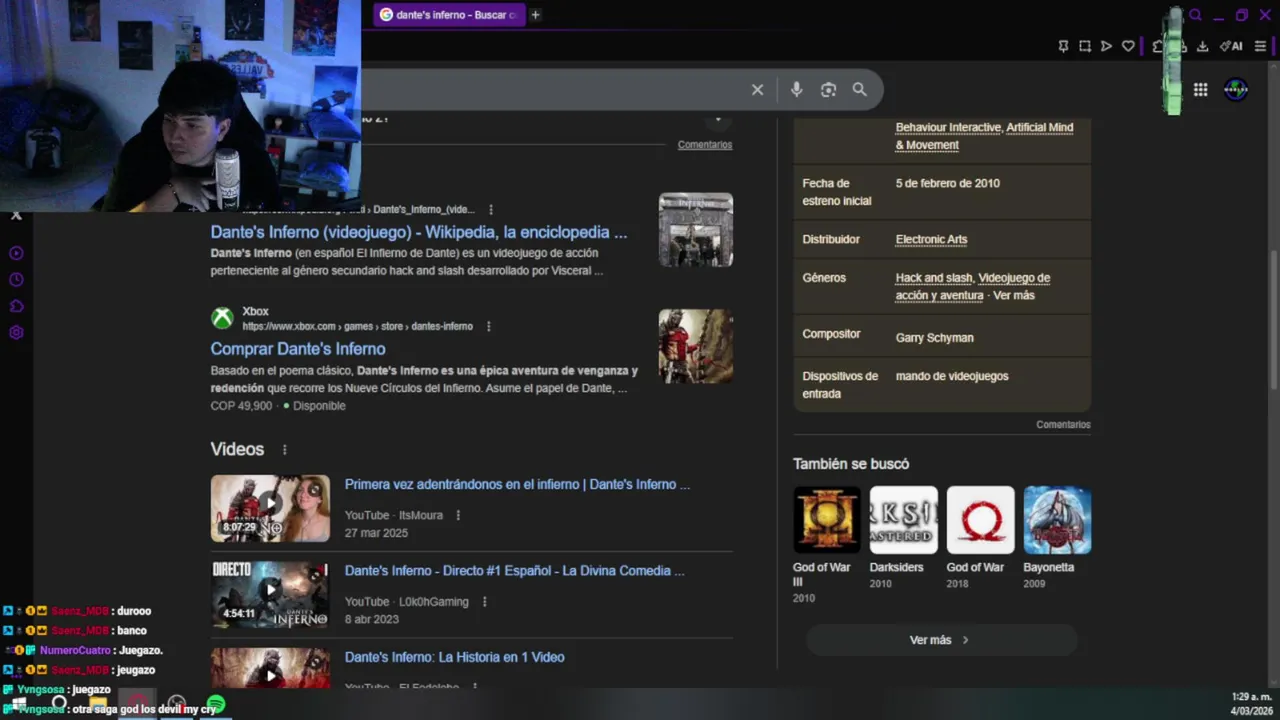
Task: Click the page vertical scrollbar
Action: click(x=1273, y=320)
